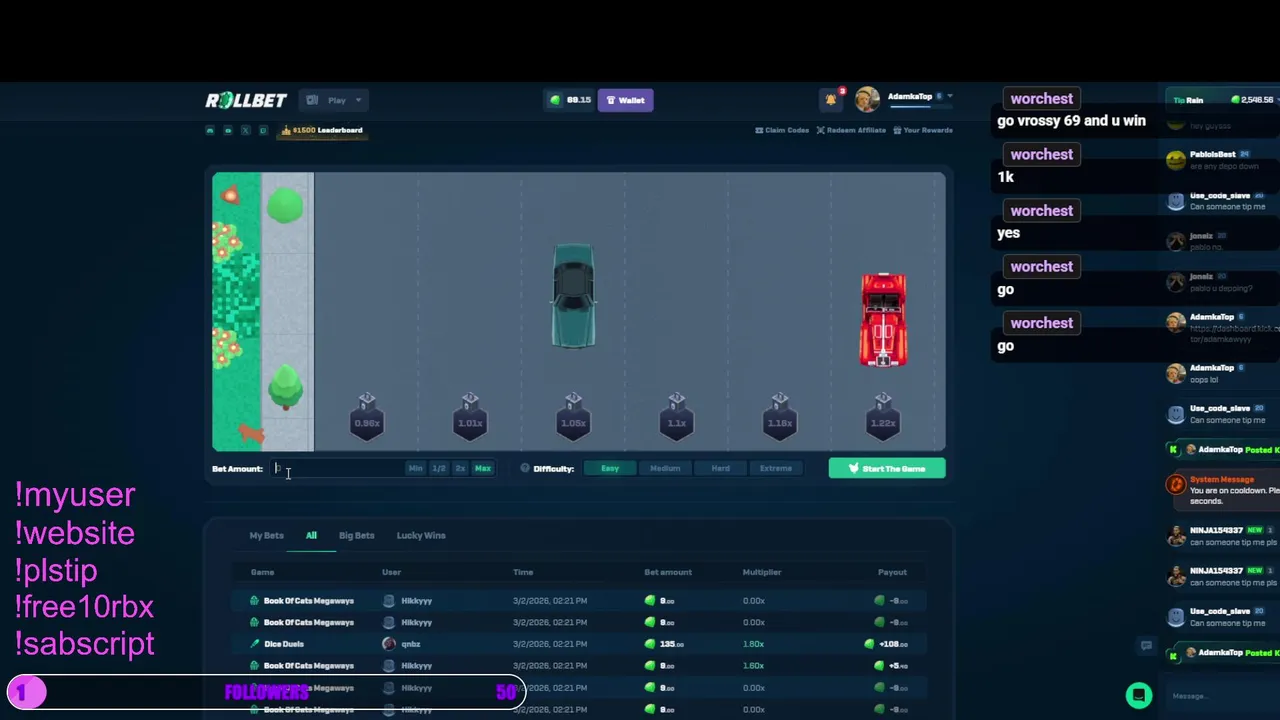Click PabloIsBest username in chat
The width and height of the screenshot is (1280, 720).
coord(1212,154)
